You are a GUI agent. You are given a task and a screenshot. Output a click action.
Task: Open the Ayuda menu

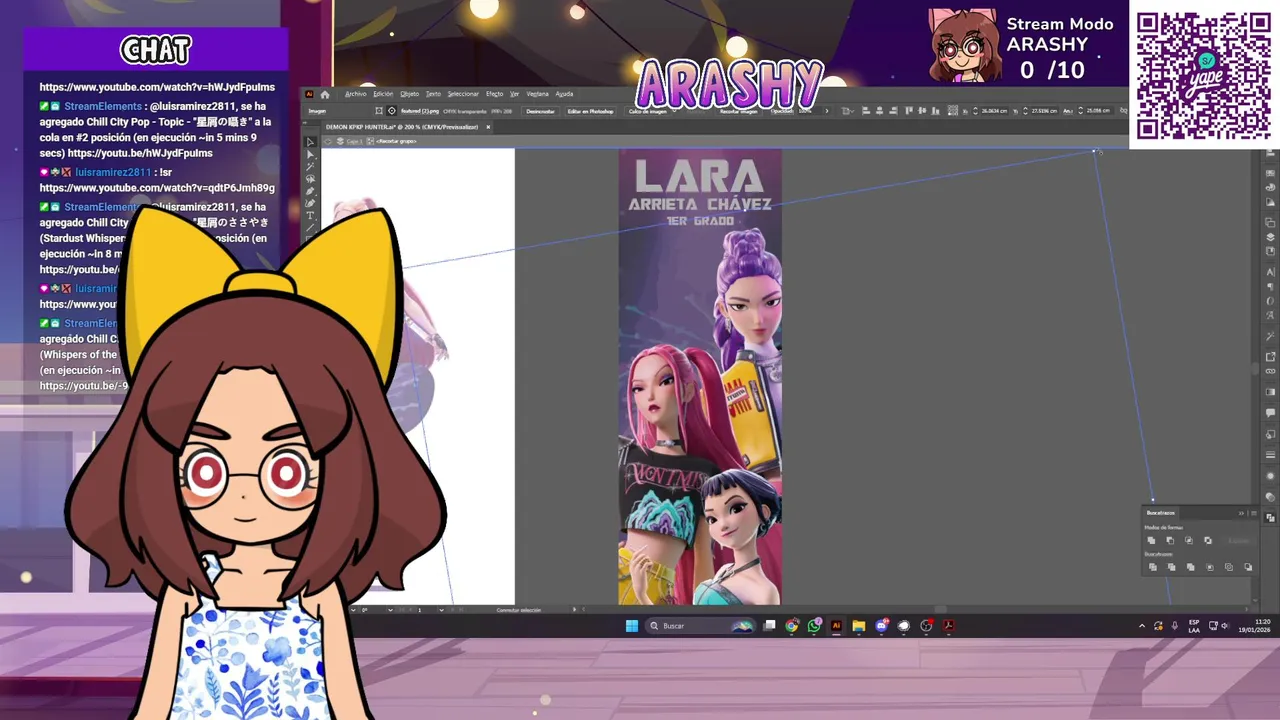coord(564,94)
